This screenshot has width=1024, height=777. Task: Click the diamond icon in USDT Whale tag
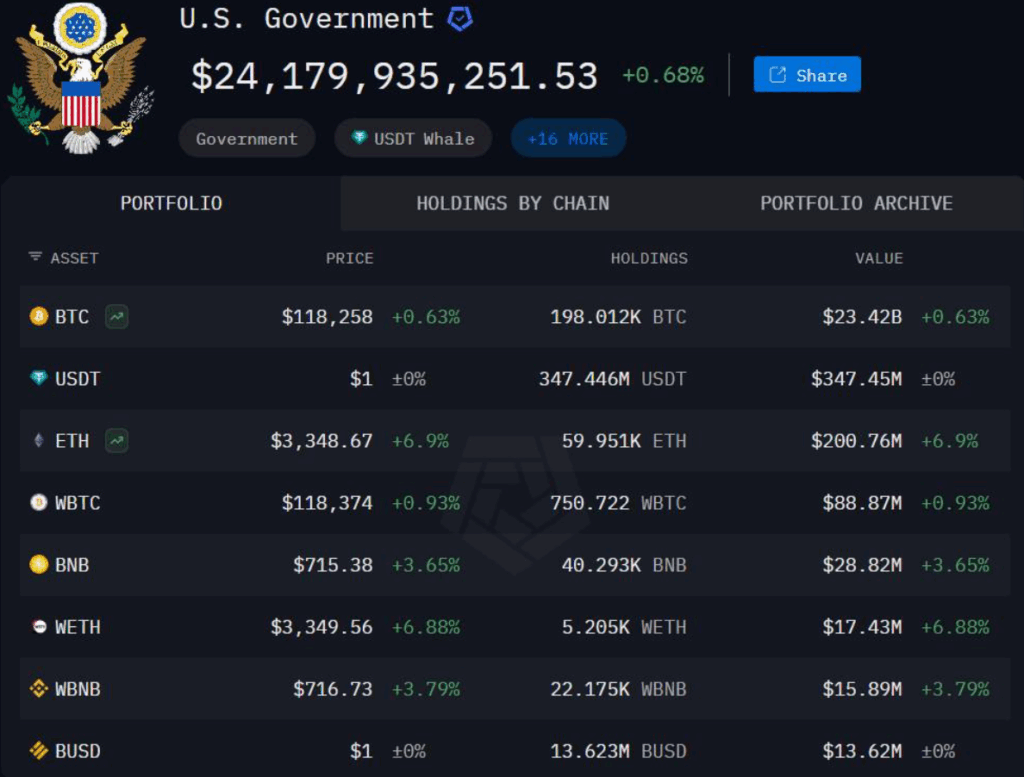(x=359, y=137)
